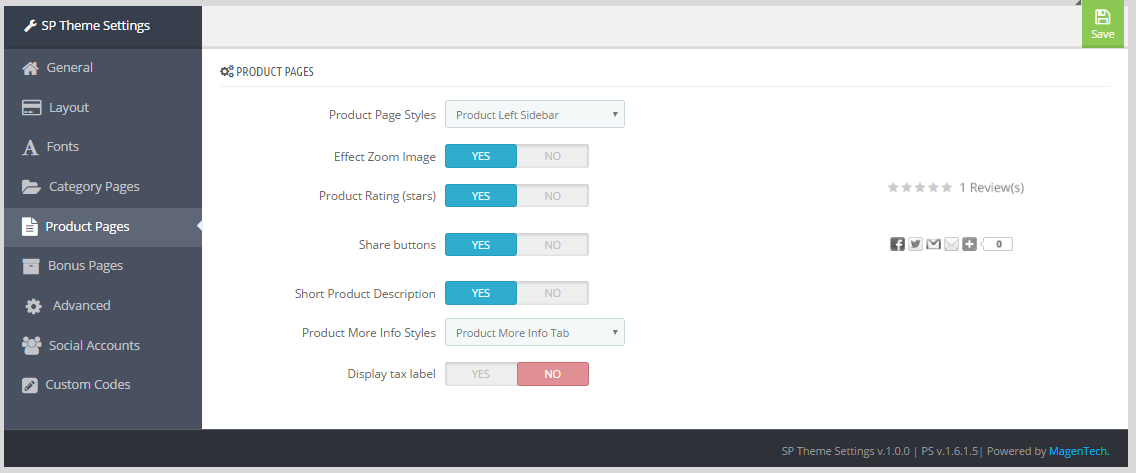Image resolution: width=1136 pixels, height=473 pixels.
Task: Click the Facebook share icon
Action: click(898, 244)
